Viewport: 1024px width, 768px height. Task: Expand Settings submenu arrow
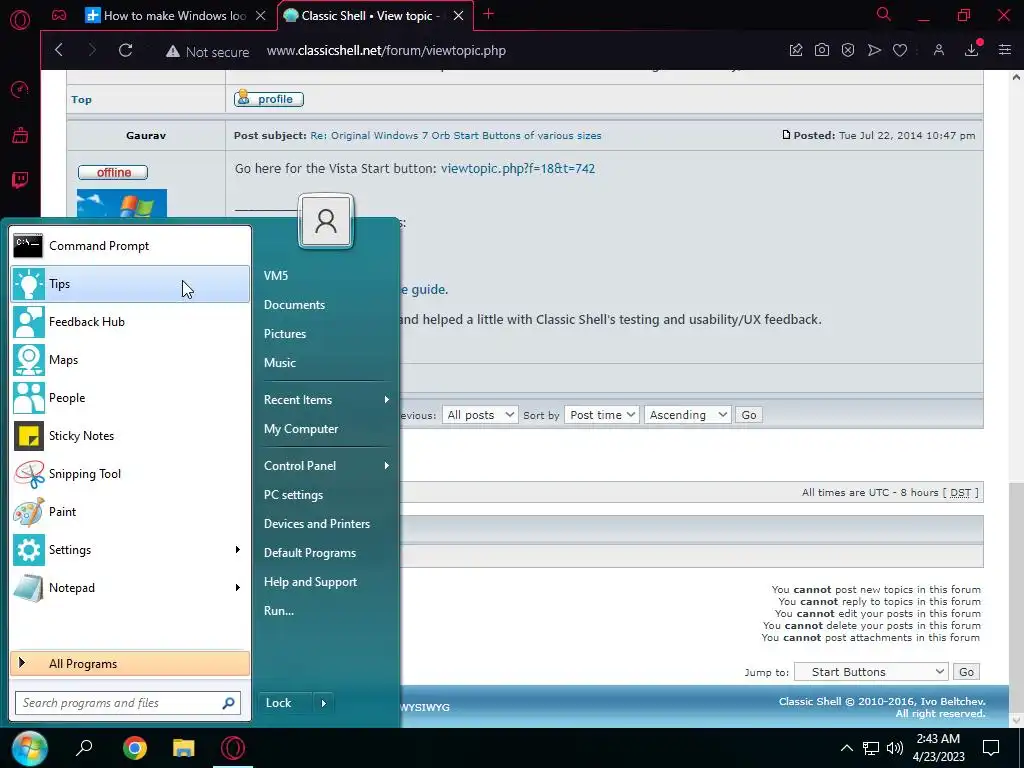tap(238, 550)
